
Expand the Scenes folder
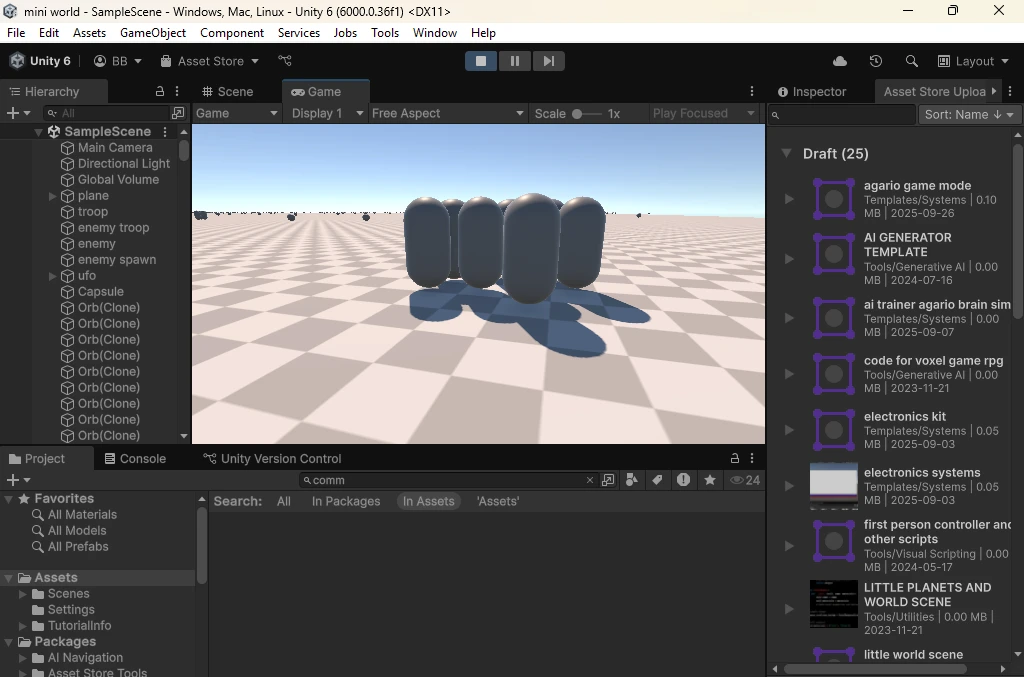point(23,594)
